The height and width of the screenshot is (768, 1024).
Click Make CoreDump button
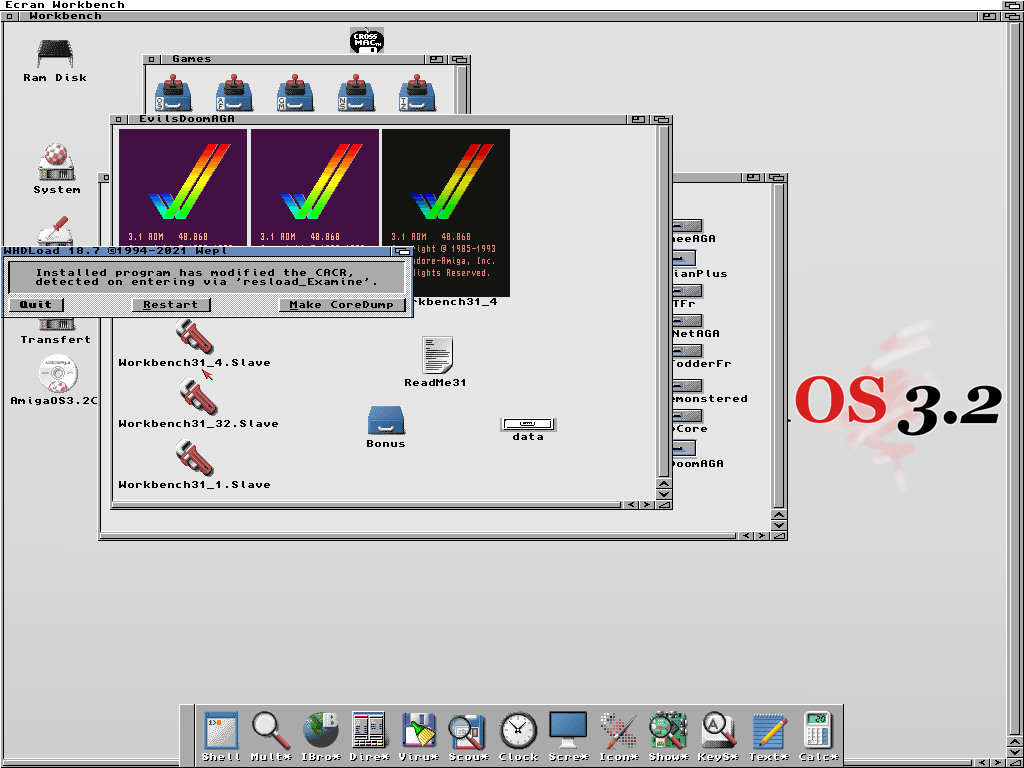[x=342, y=304]
